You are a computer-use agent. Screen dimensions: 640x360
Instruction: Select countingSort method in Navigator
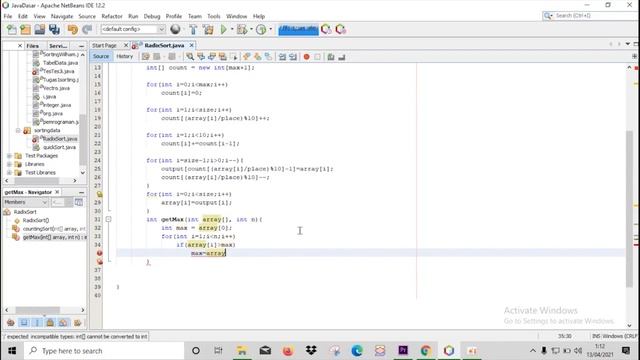coord(54,229)
